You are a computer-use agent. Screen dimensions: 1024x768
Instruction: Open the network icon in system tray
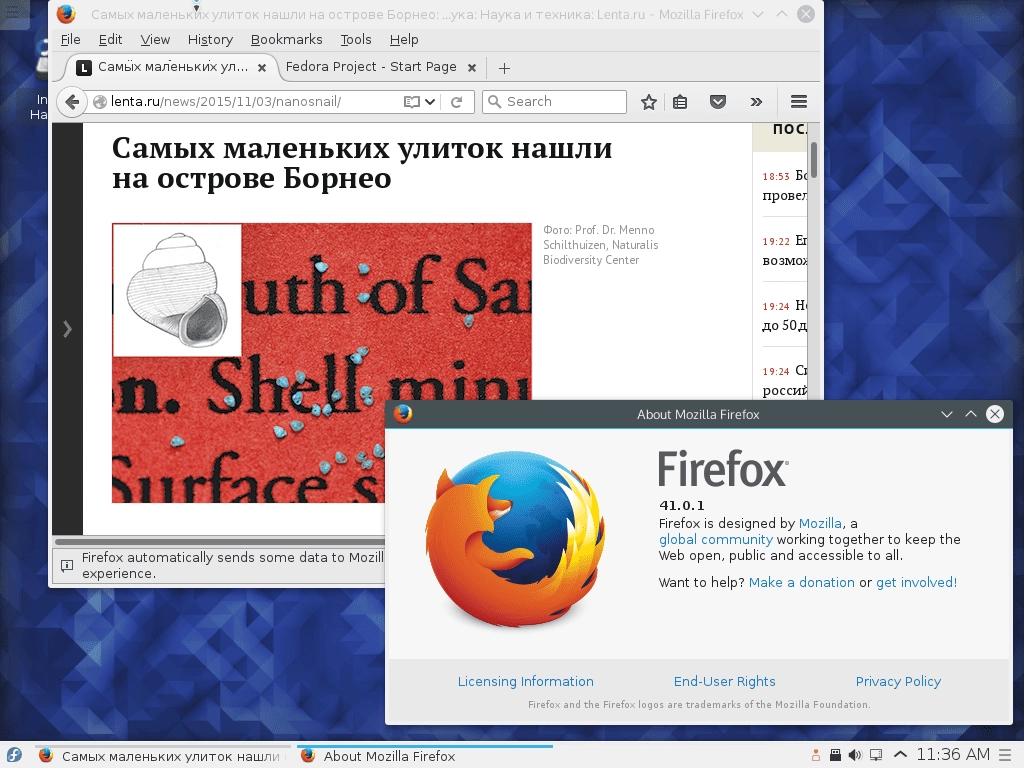tap(876, 756)
